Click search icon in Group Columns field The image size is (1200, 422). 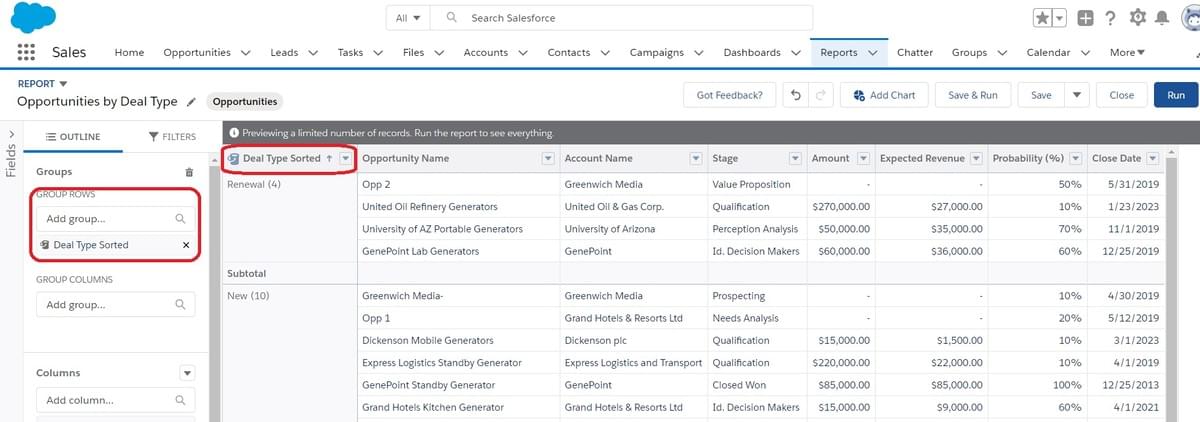[x=180, y=305]
